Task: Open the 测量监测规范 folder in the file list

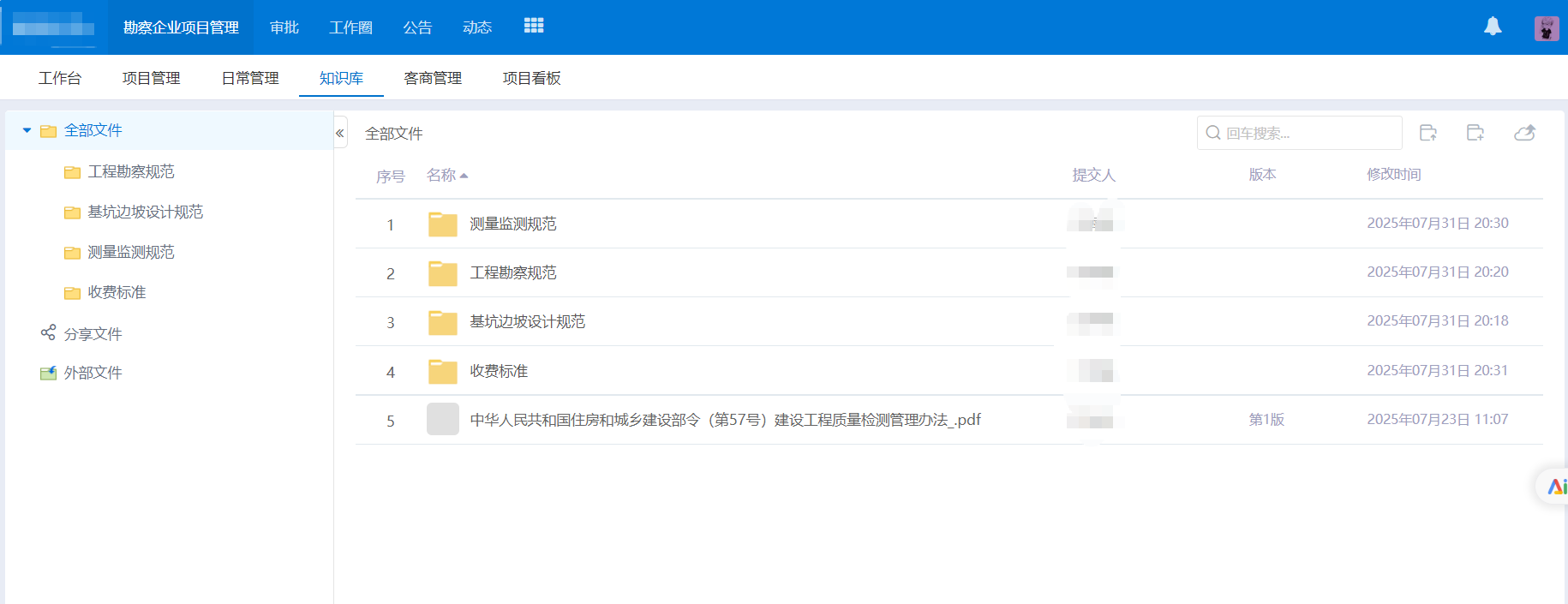Action: (512, 224)
